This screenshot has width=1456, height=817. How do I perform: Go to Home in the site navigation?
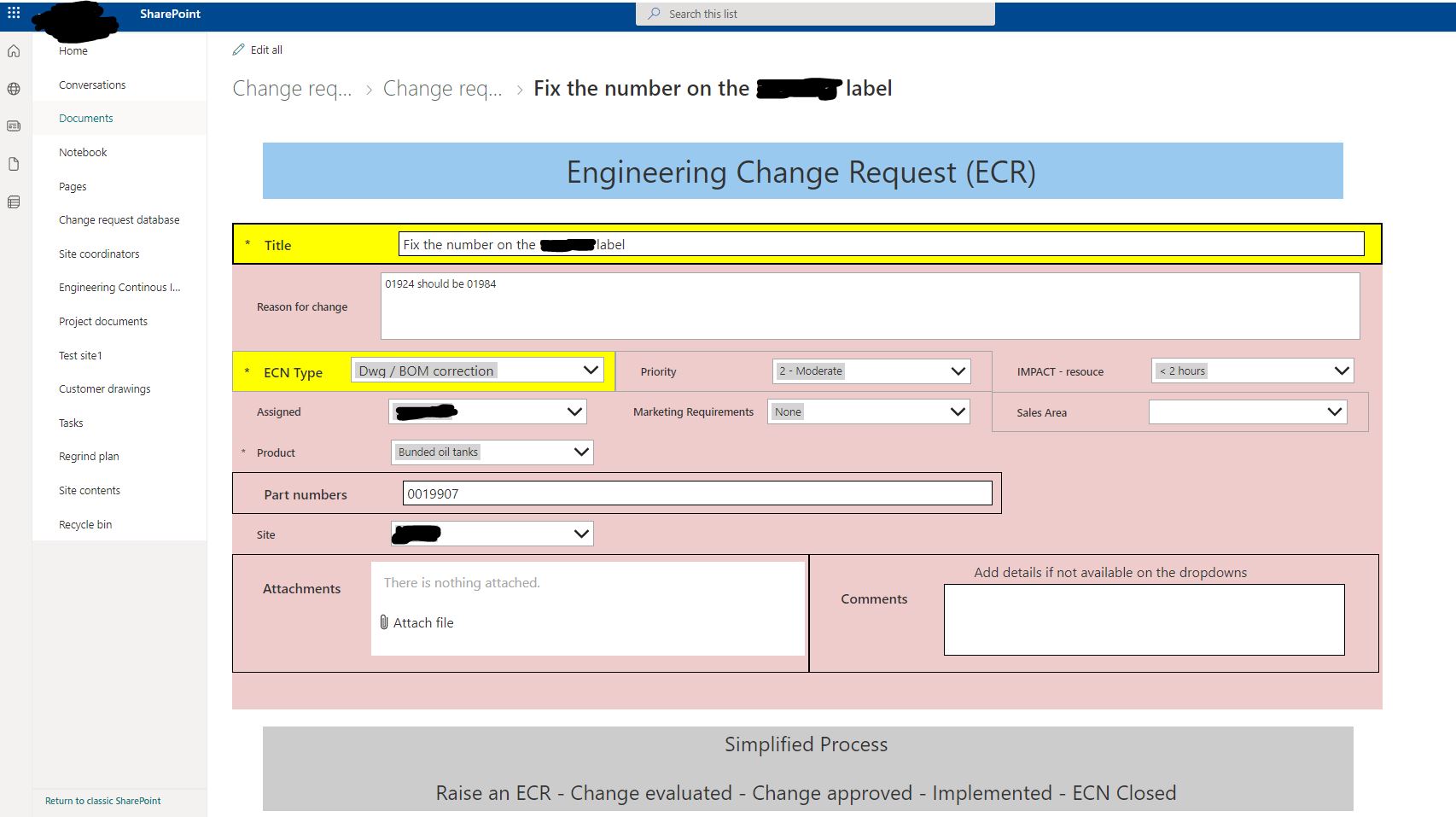click(x=73, y=51)
